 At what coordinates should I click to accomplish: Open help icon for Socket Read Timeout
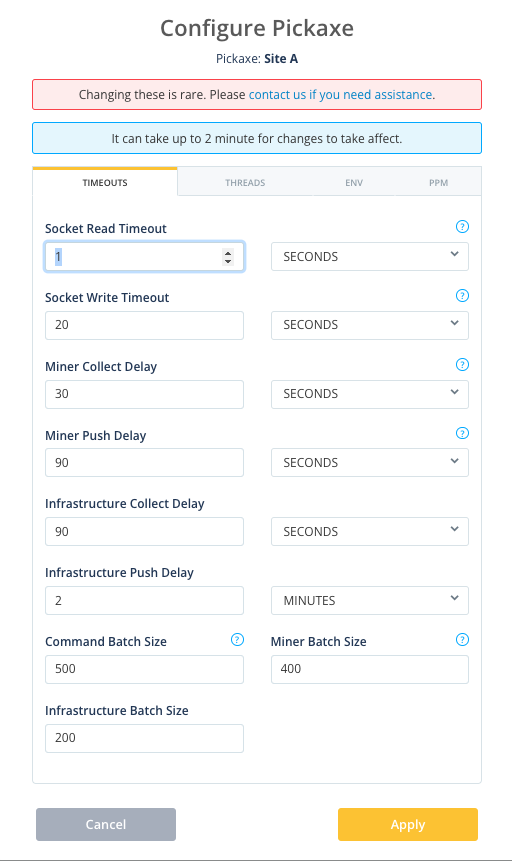tap(463, 226)
